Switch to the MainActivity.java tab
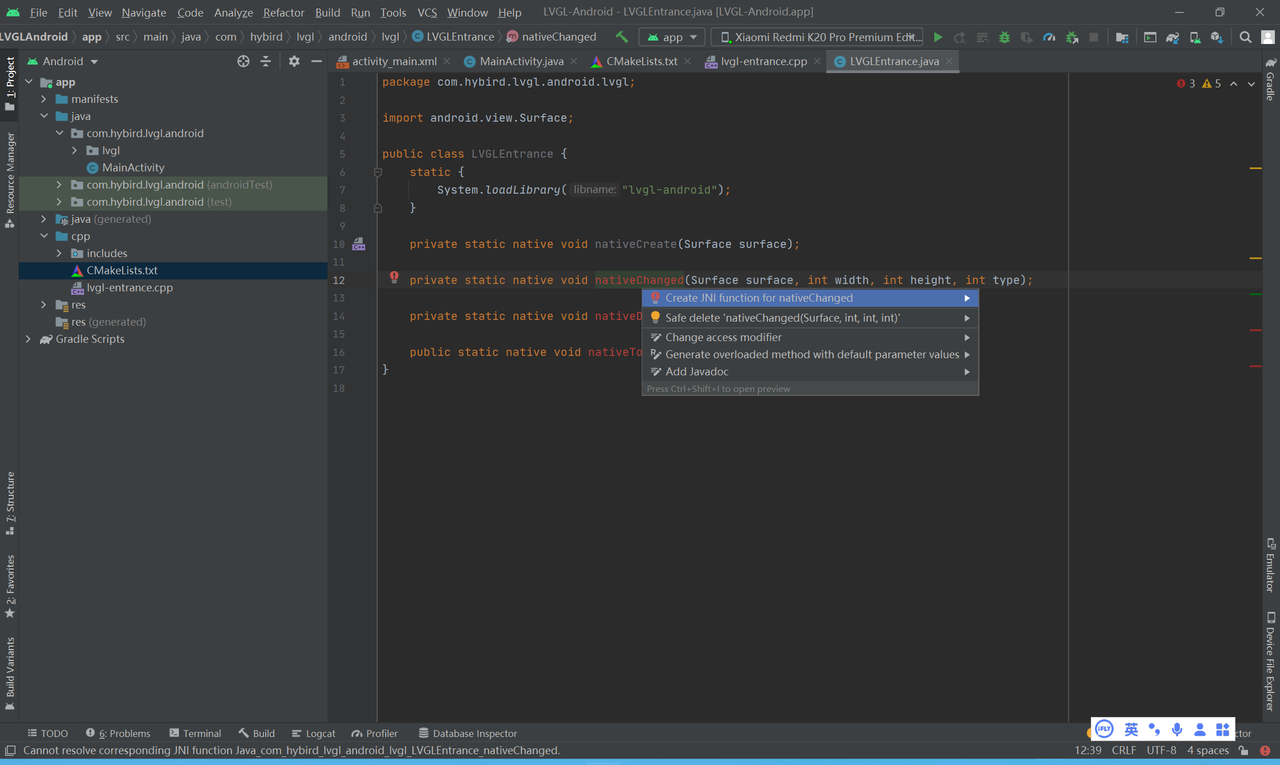The width and height of the screenshot is (1280, 765). 521,61
